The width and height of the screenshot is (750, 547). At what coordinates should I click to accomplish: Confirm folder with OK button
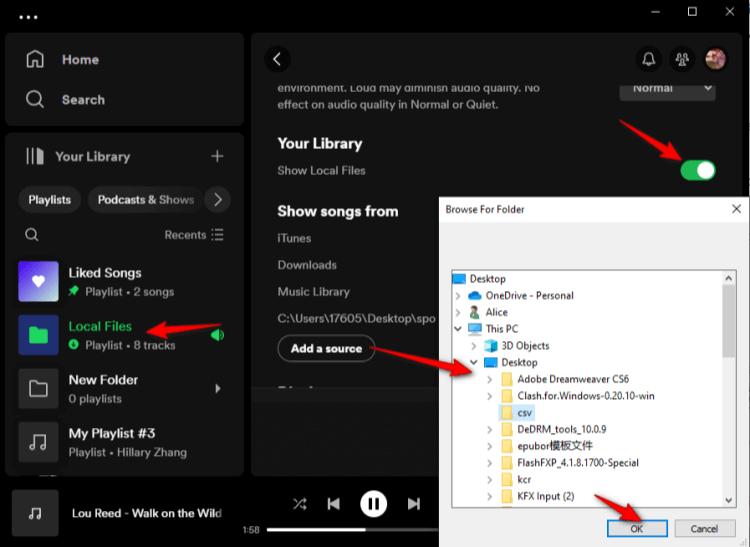pyautogui.click(x=637, y=528)
